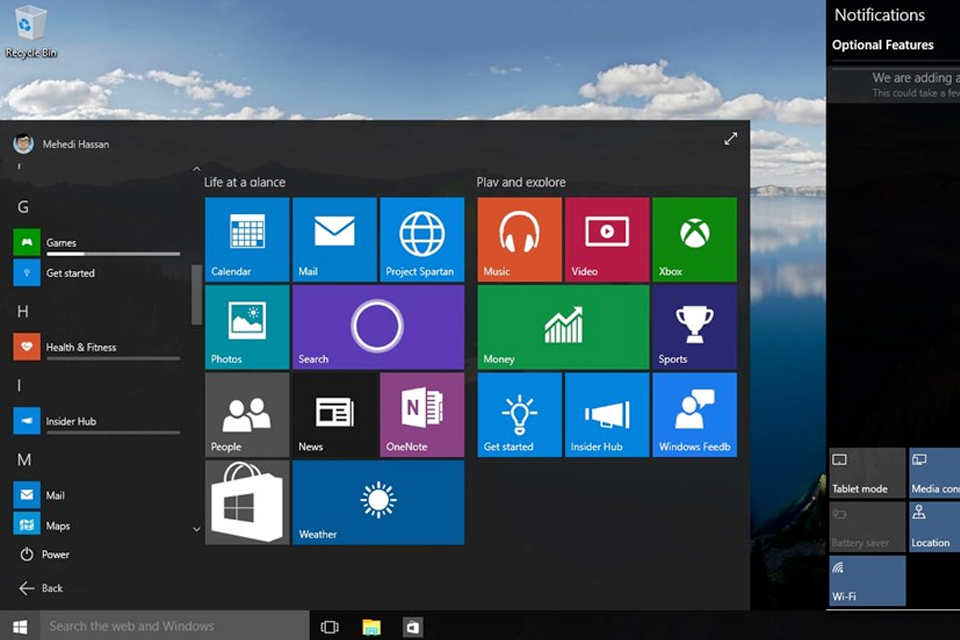
Task: Toggle the Battery saver quick action
Action: click(867, 527)
